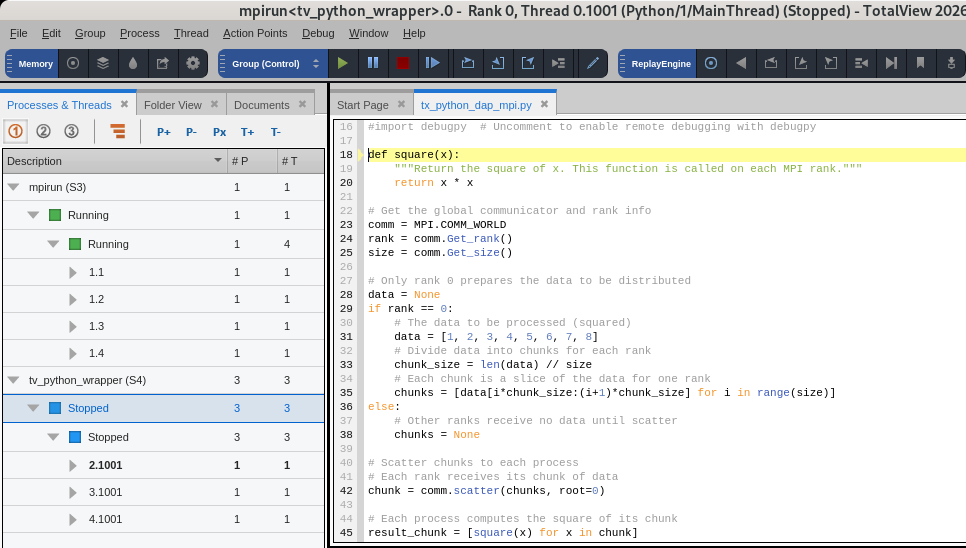This screenshot has height=548, width=966.
Task: Collapse the nested Stopped node
Action: 54,437
